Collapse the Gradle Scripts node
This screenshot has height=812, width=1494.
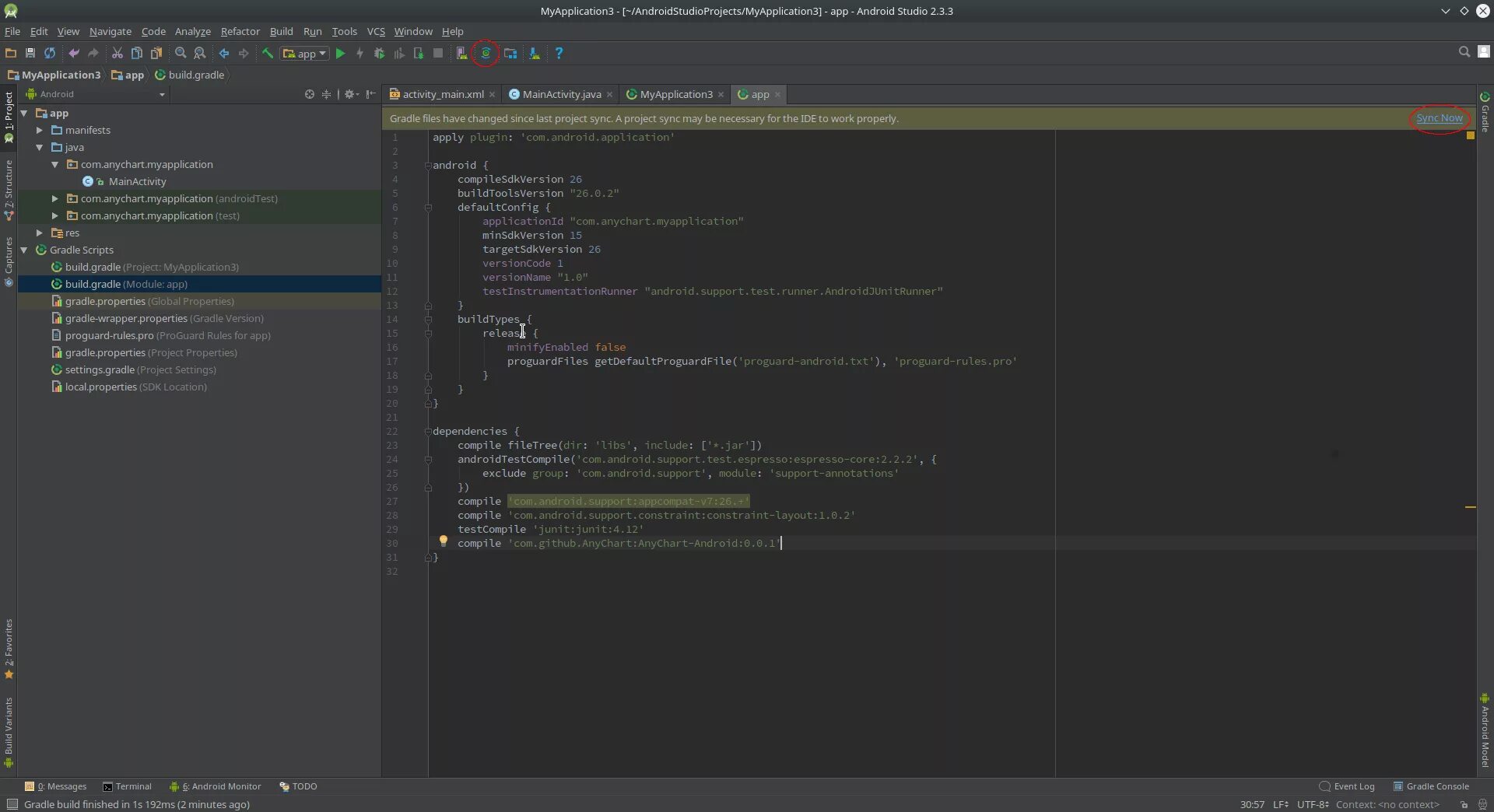coord(24,250)
